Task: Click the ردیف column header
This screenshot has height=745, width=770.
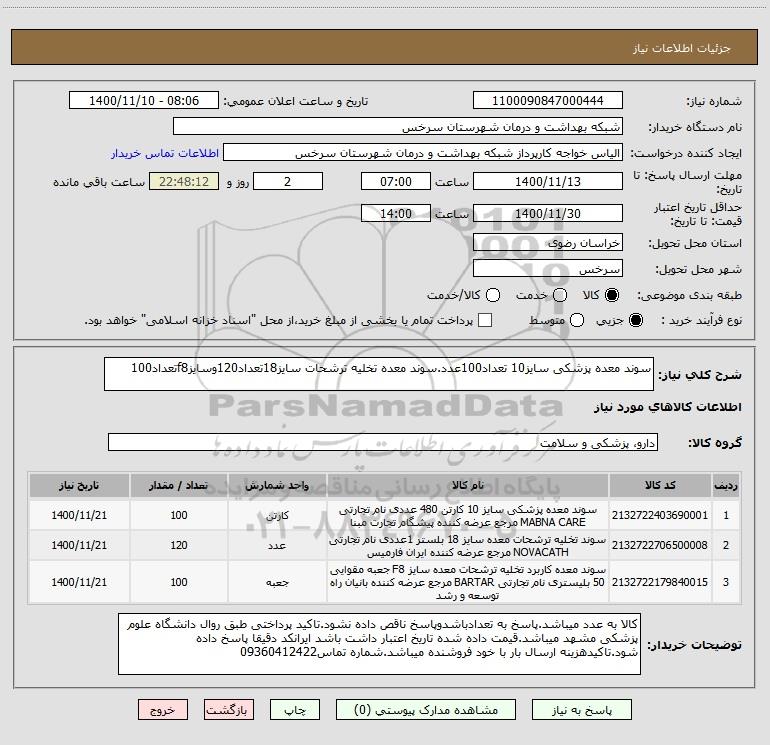Action: [726, 485]
